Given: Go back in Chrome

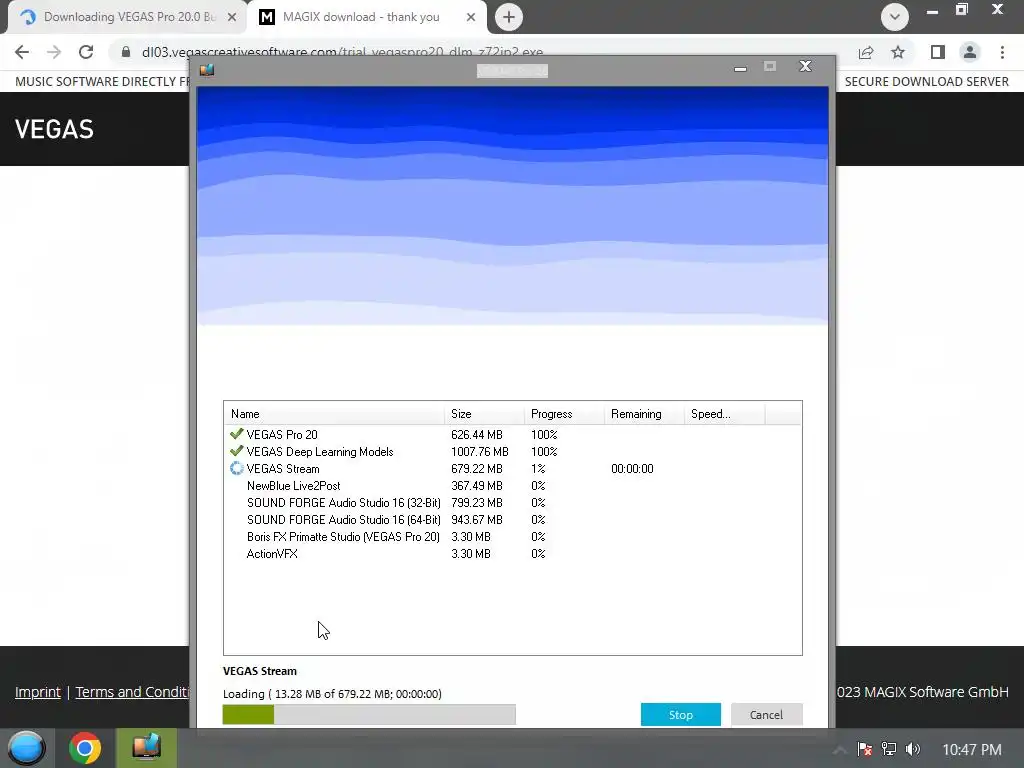Looking at the screenshot, I should coord(22,52).
